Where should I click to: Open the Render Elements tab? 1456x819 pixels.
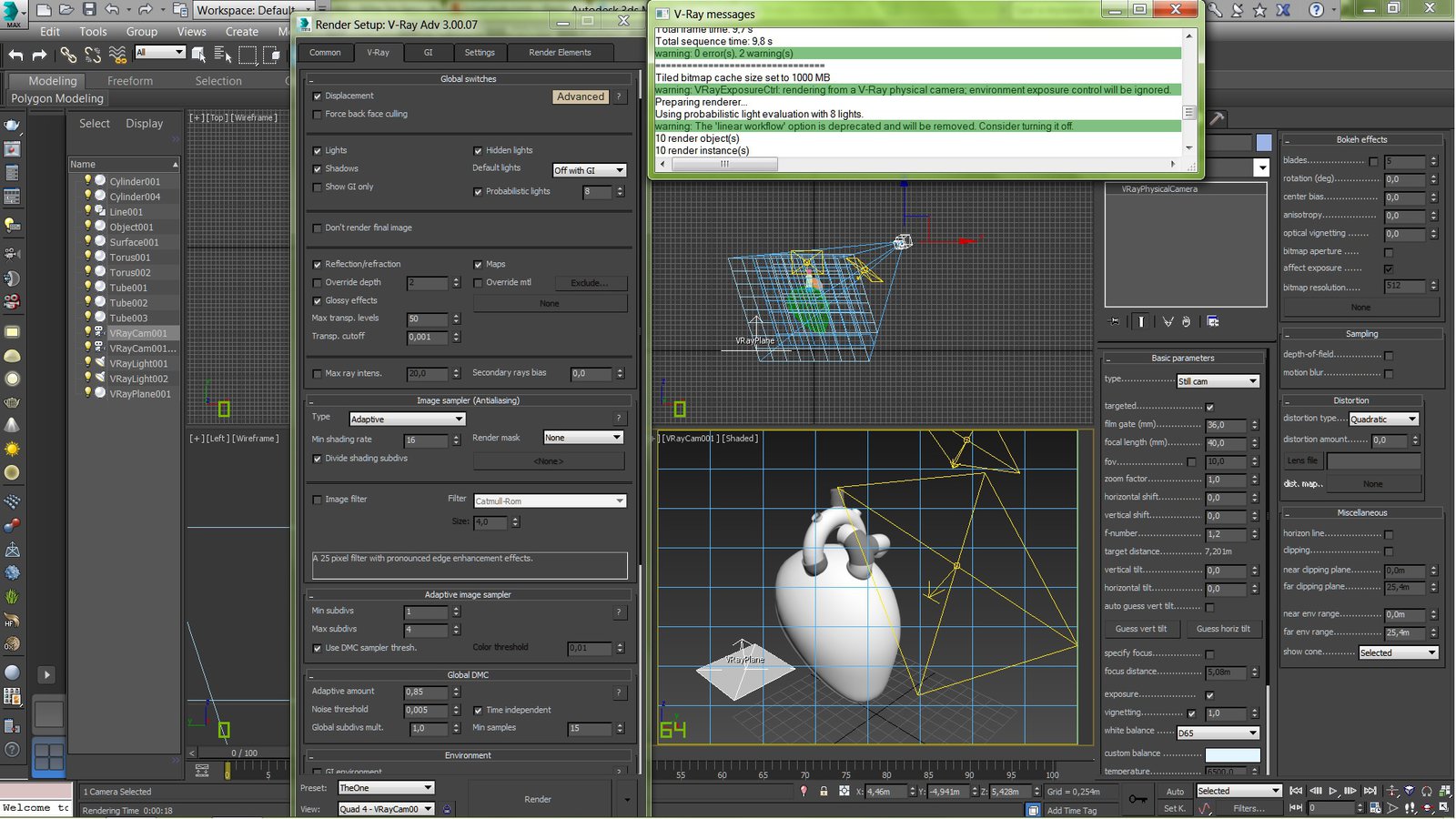coord(560,53)
